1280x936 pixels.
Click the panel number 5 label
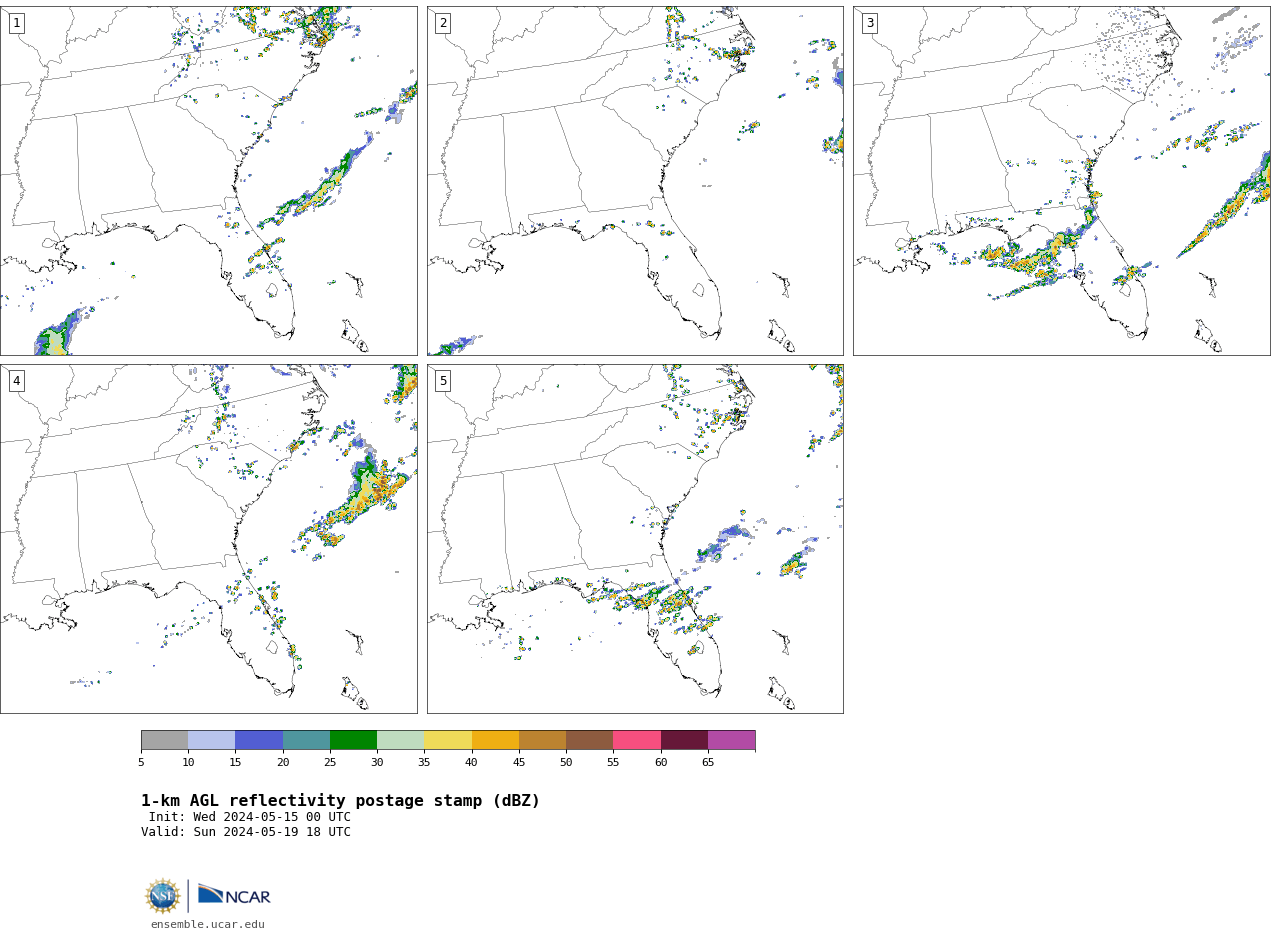pyautogui.click(x=443, y=381)
